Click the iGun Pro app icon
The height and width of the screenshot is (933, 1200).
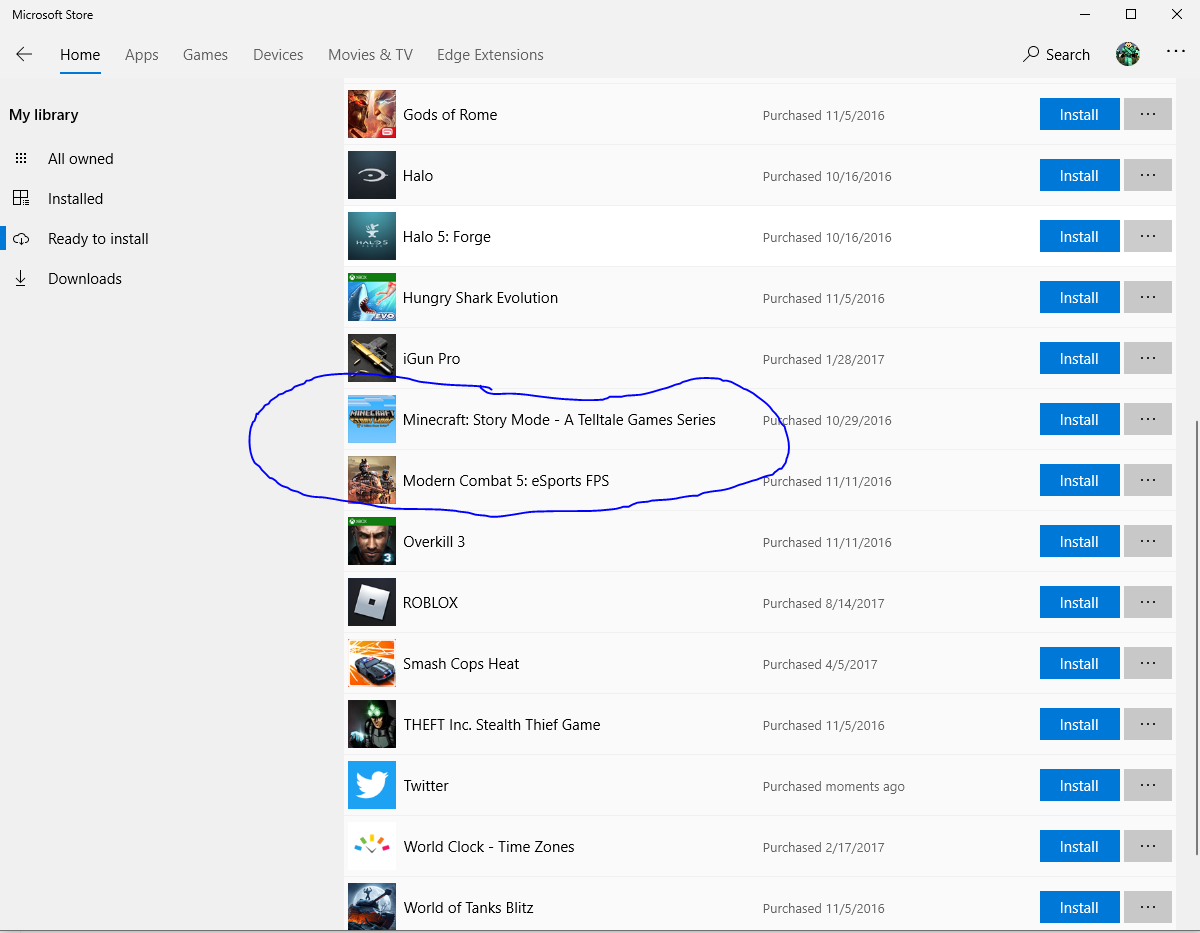372,358
